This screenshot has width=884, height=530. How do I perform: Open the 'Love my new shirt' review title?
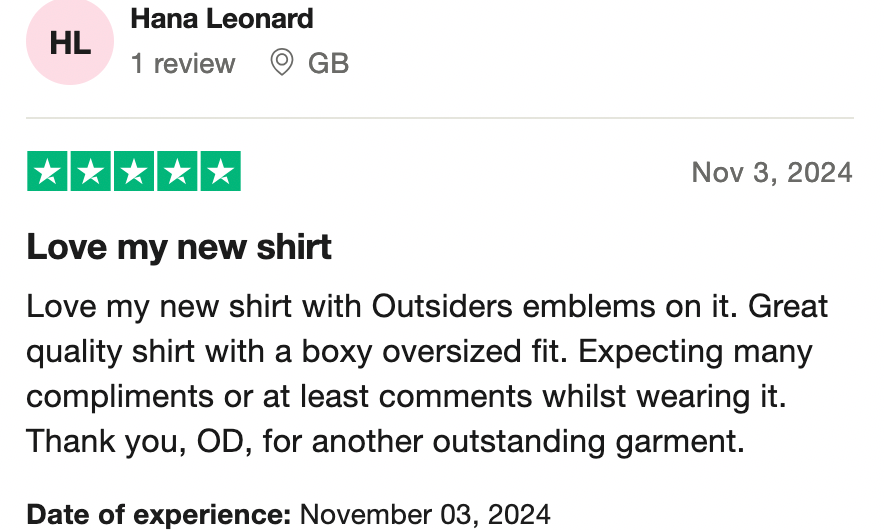179,246
